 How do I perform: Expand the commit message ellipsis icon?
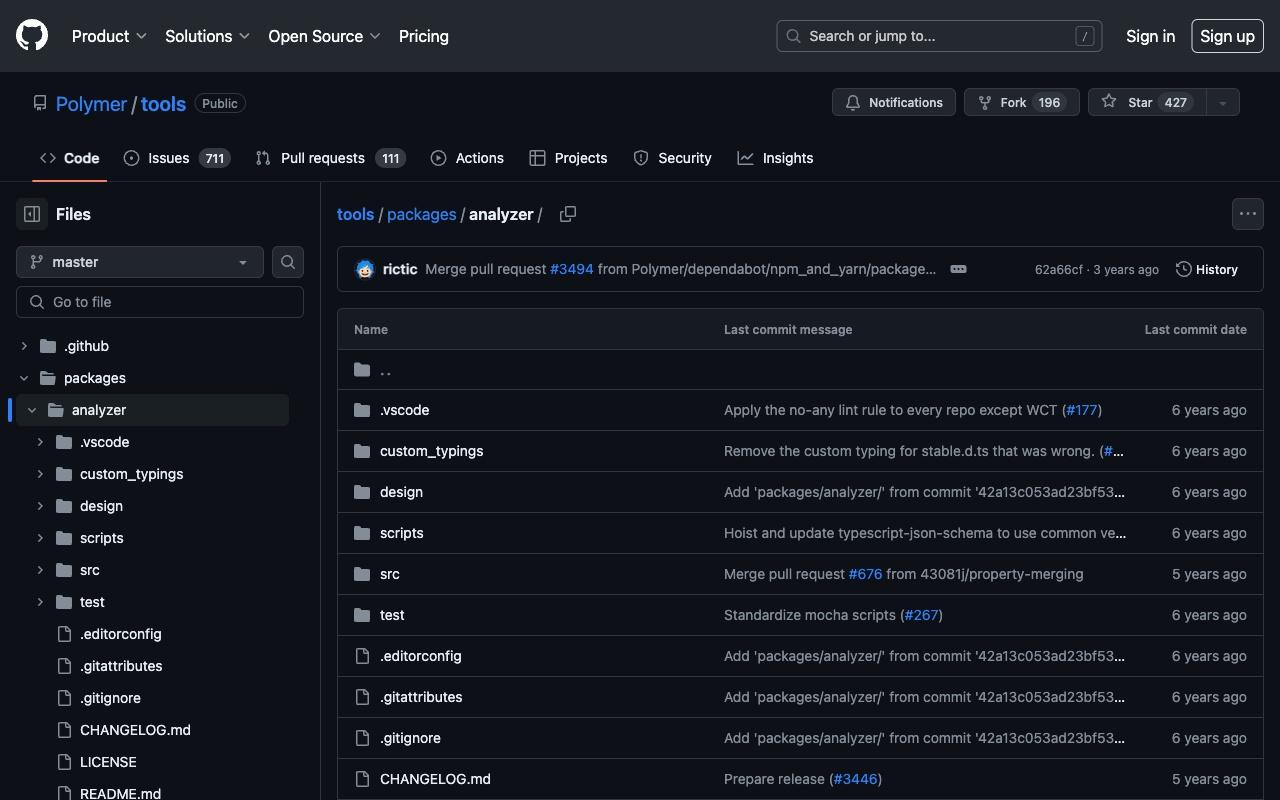(958, 269)
